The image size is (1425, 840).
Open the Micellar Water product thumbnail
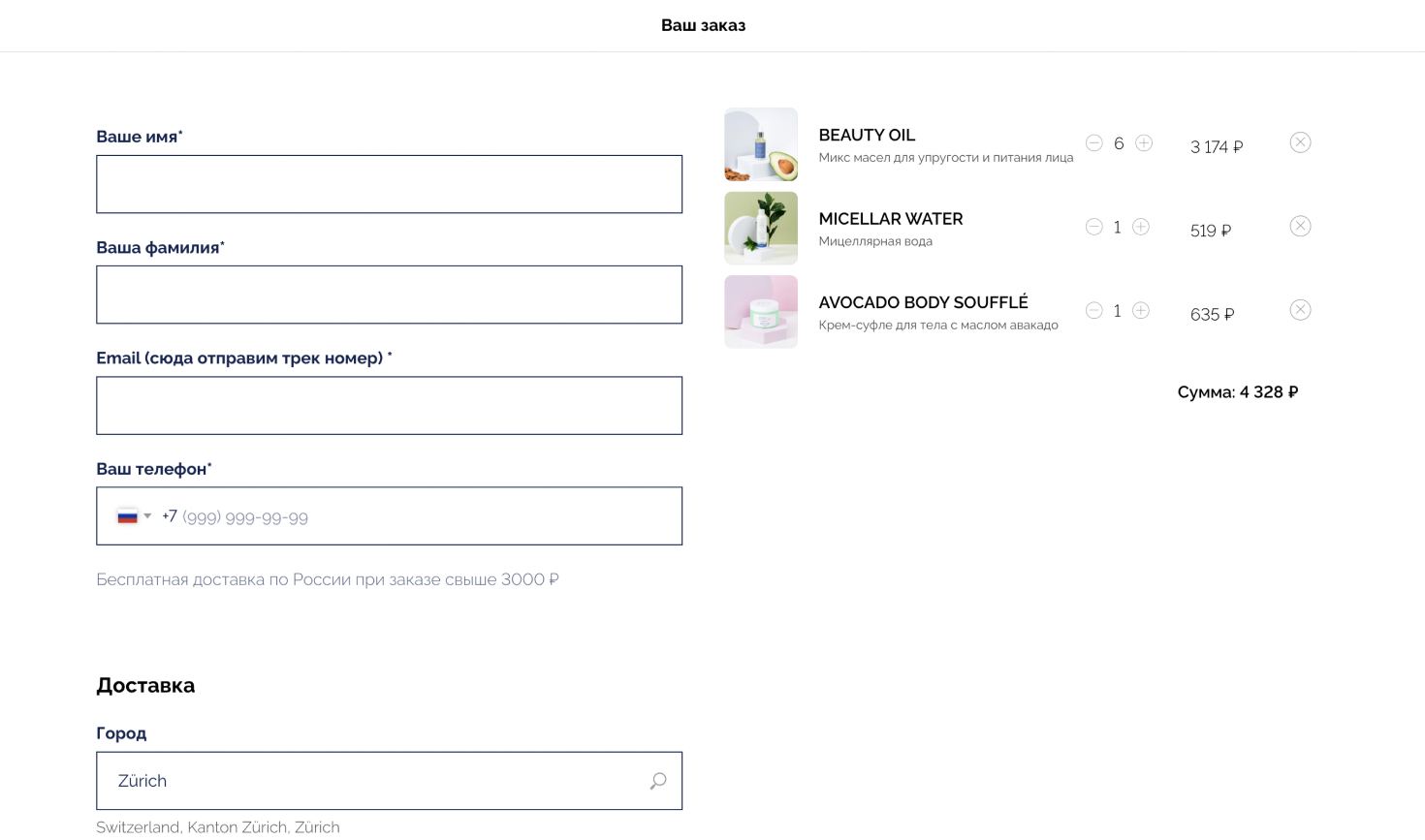click(x=761, y=228)
